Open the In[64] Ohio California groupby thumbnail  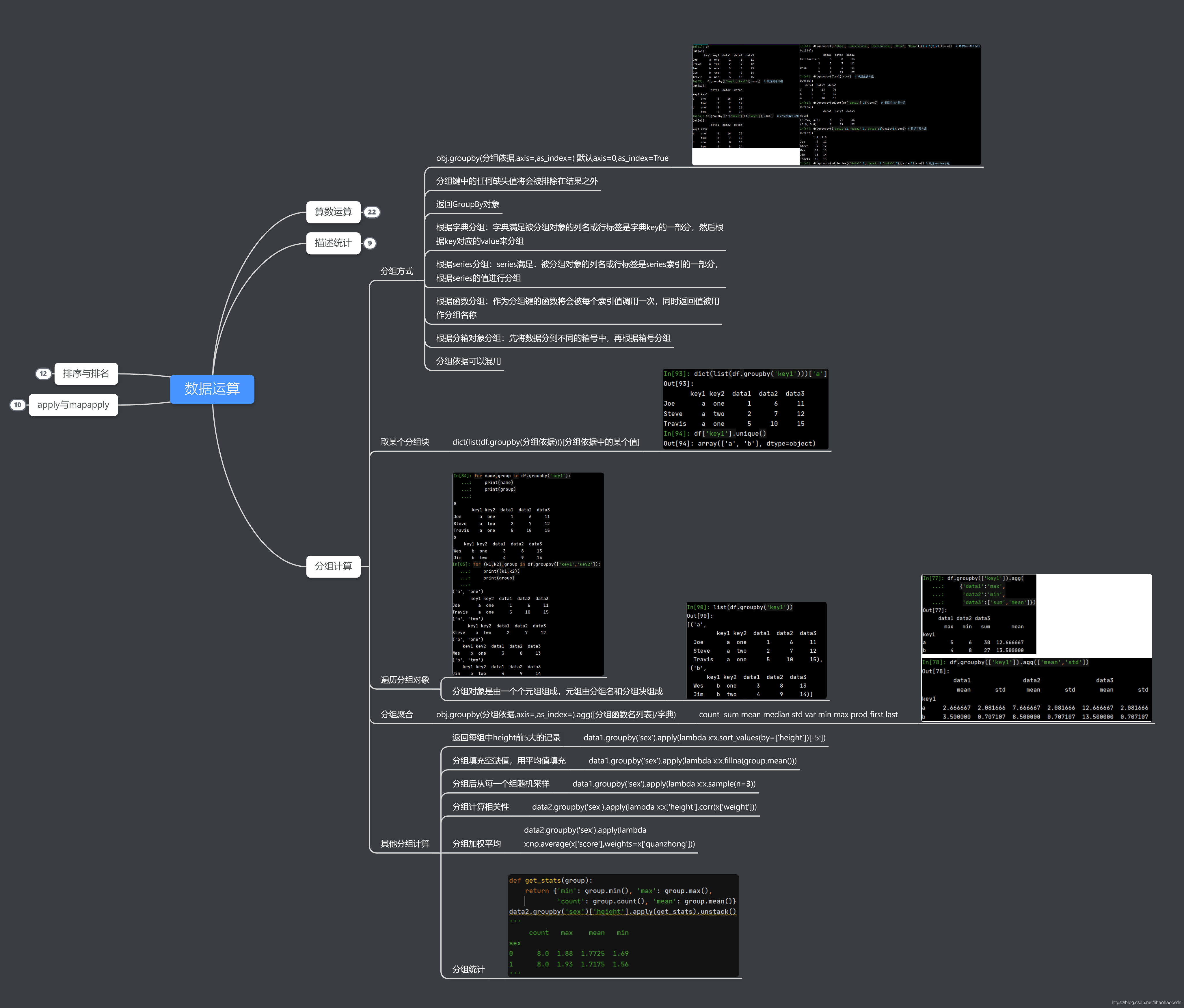pyautogui.click(x=890, y=104)
